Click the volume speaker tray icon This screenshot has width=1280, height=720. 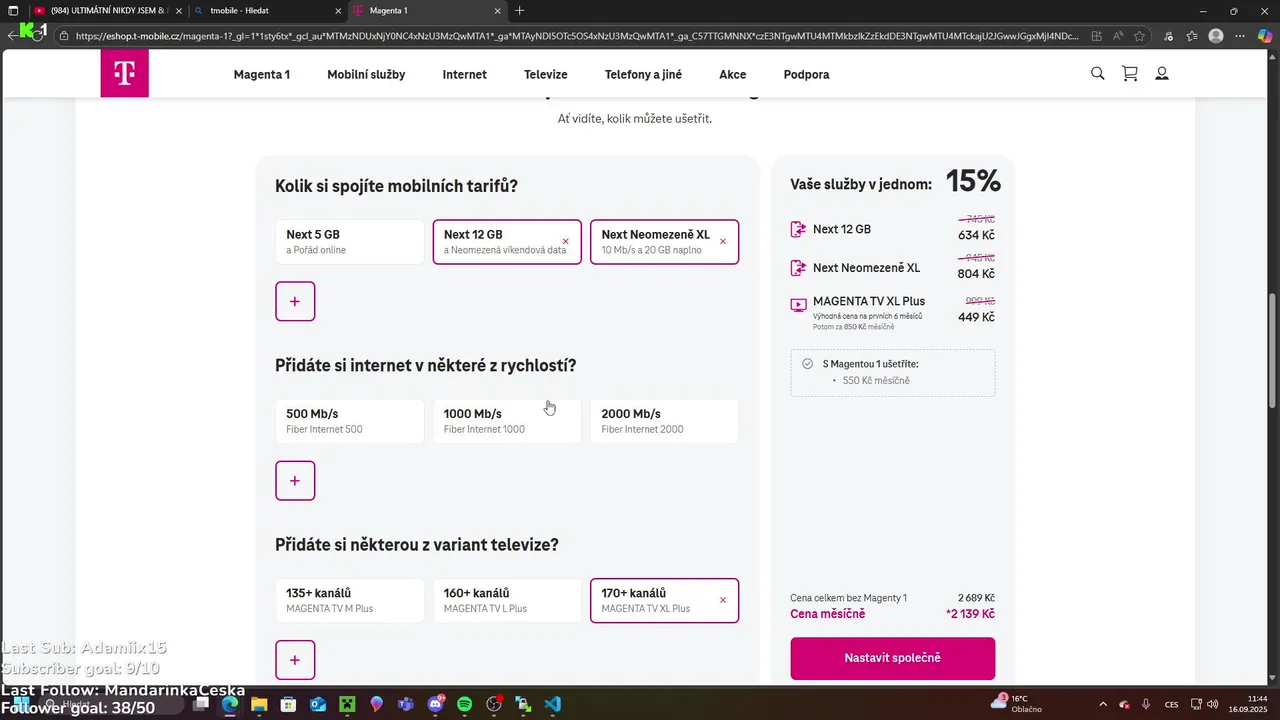click(x=1213, y=704)
